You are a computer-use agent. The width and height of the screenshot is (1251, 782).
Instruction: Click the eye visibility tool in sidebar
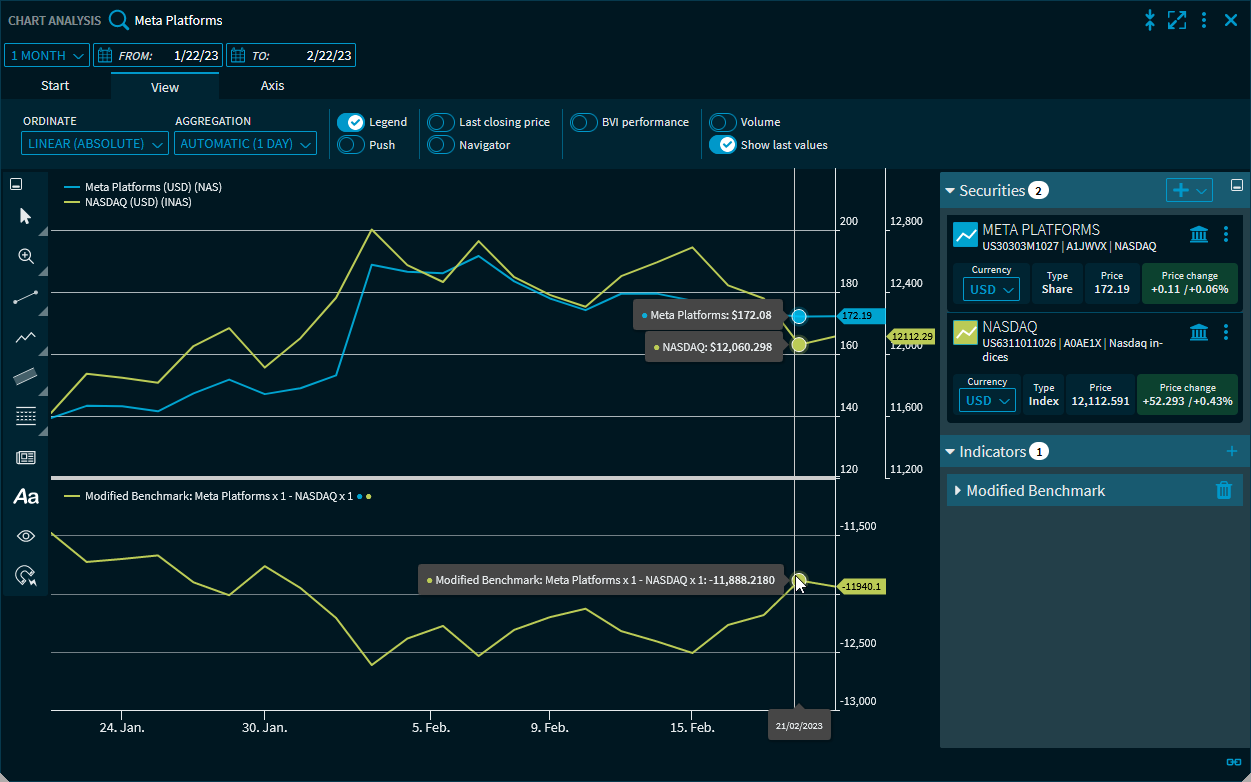[x=26, y=536]
